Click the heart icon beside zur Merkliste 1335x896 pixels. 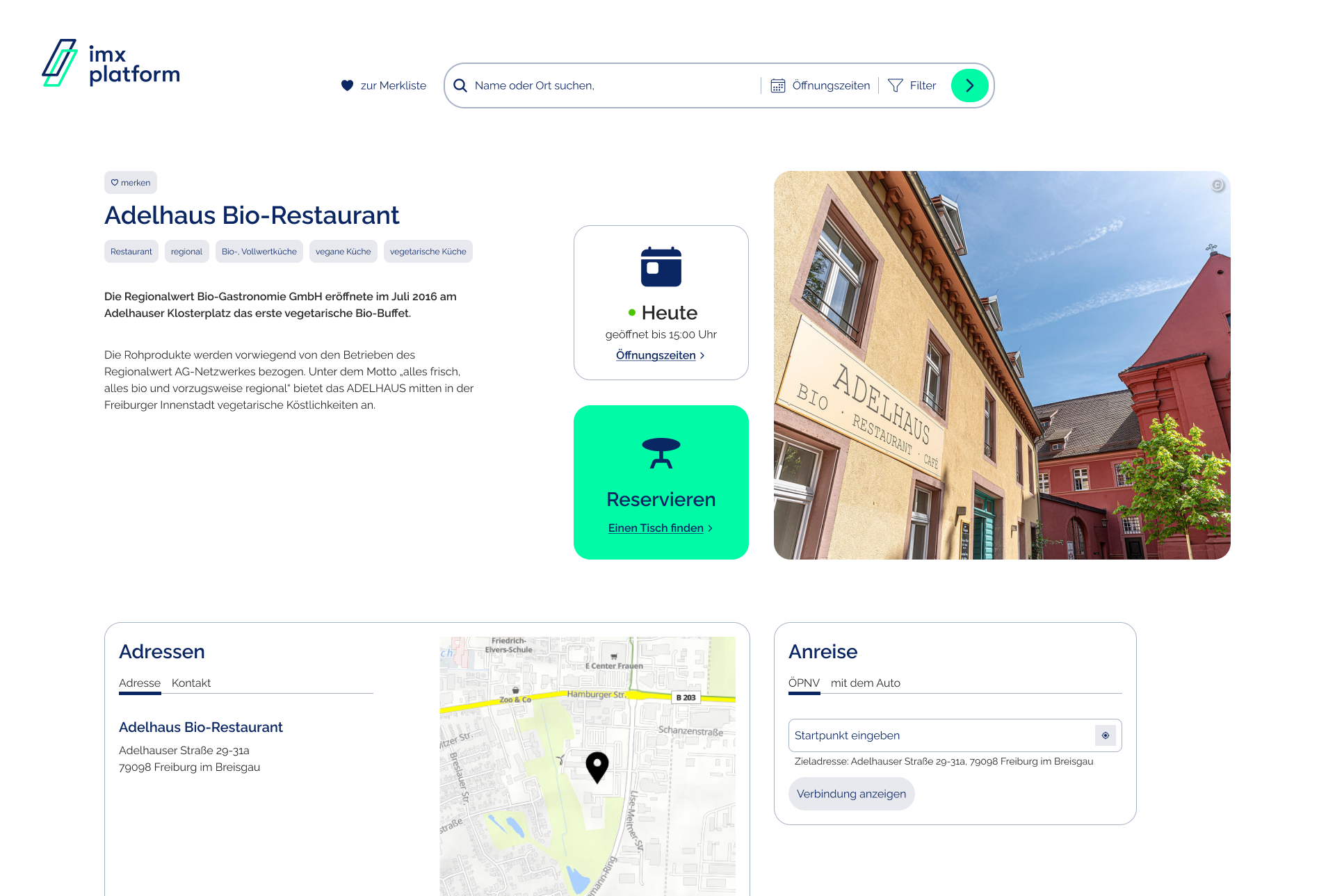(348, 85)
